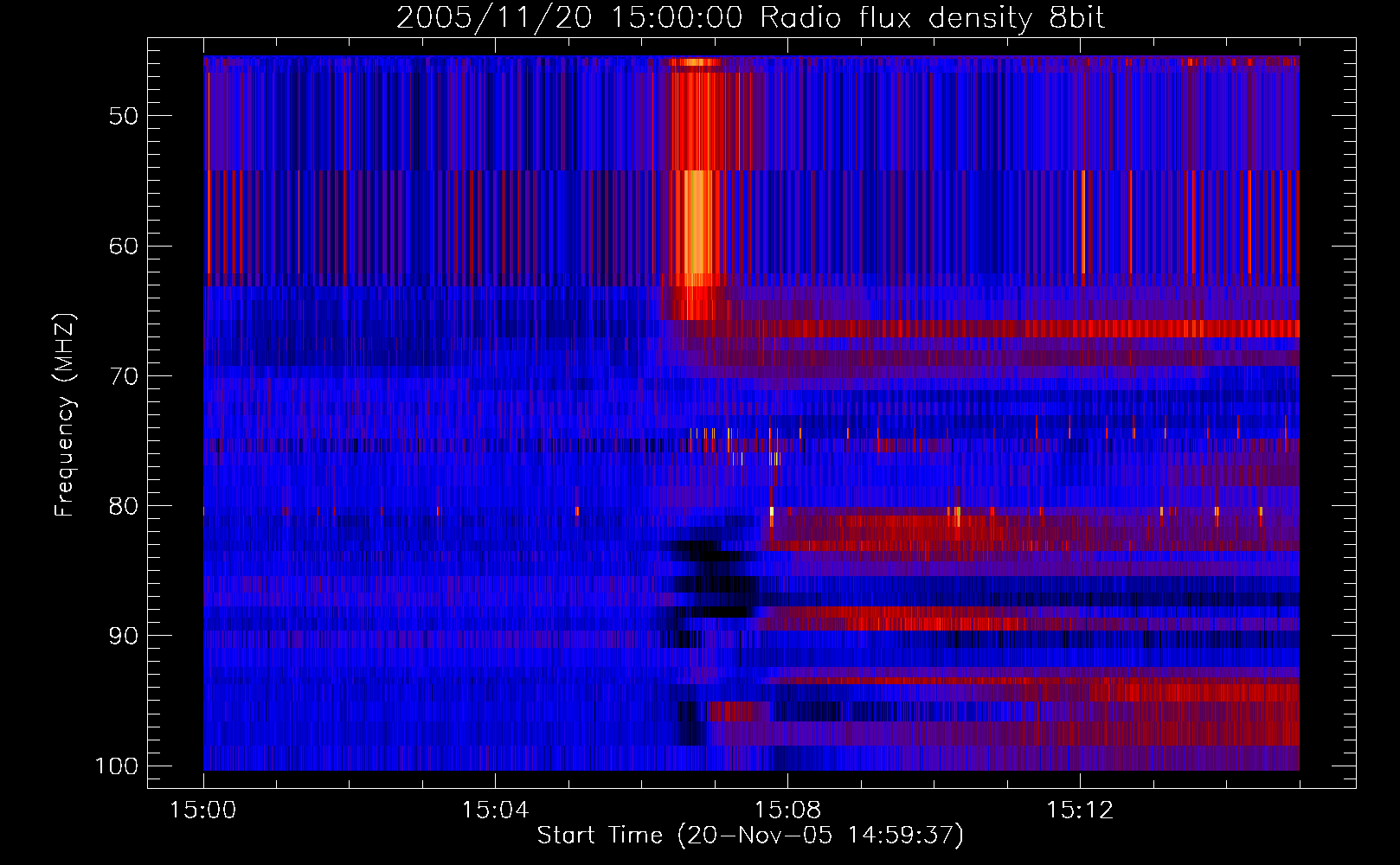The height and width of the screenshot is (865, 1400).
Task: Click the 15:08 time tick label
Action: [787, 811]
